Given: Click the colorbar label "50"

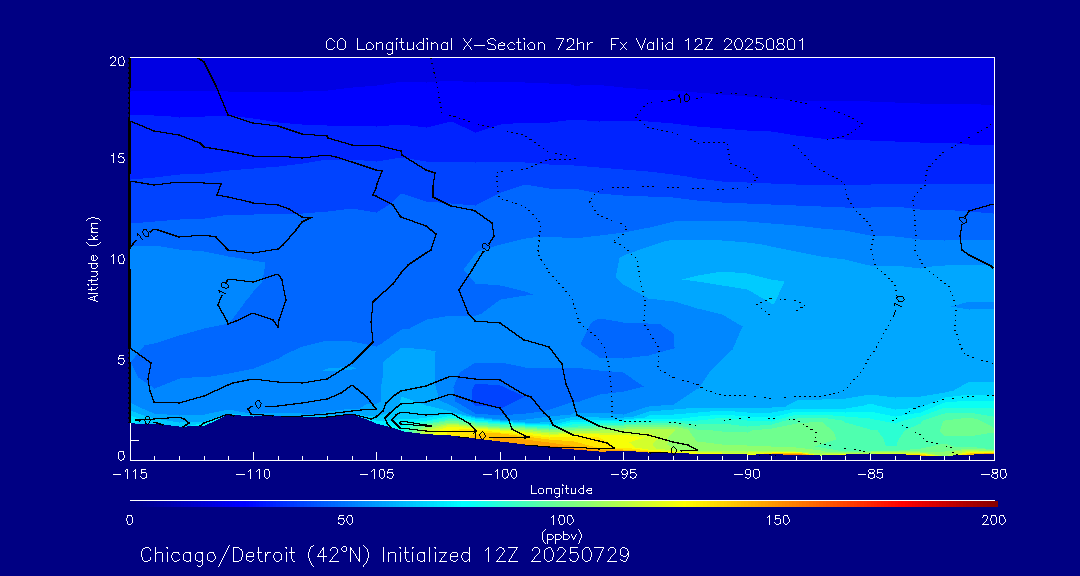Looking at the screenshot, I should 346,521.
